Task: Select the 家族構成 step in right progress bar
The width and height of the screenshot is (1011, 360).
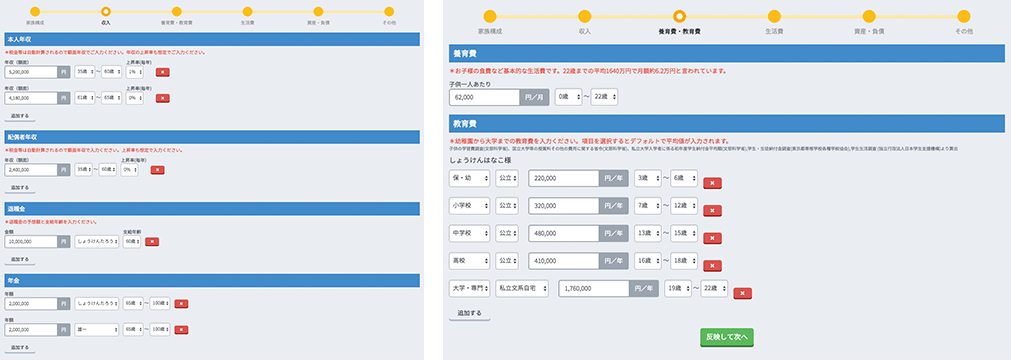Action: (489, 17)
